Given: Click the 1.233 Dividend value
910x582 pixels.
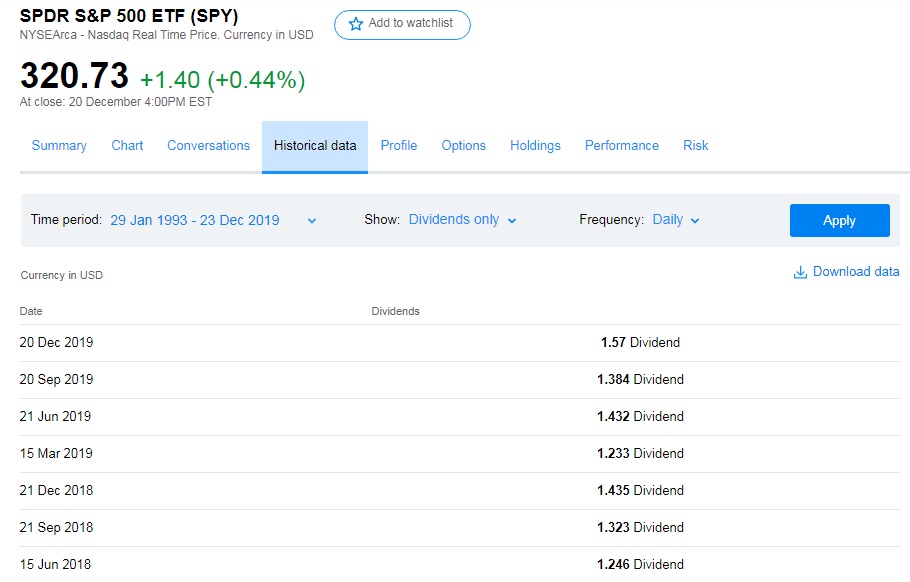Looking at the screenshot, I should coord(640,453).
